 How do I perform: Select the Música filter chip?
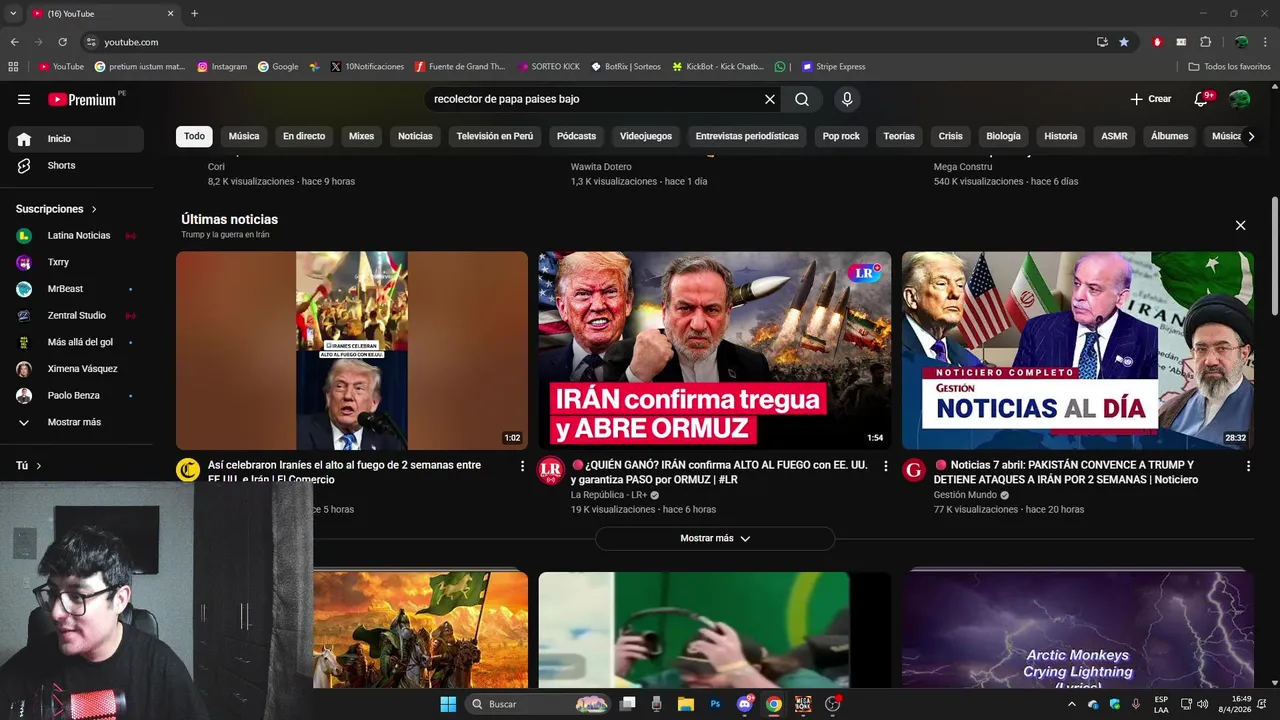(244, 136)
